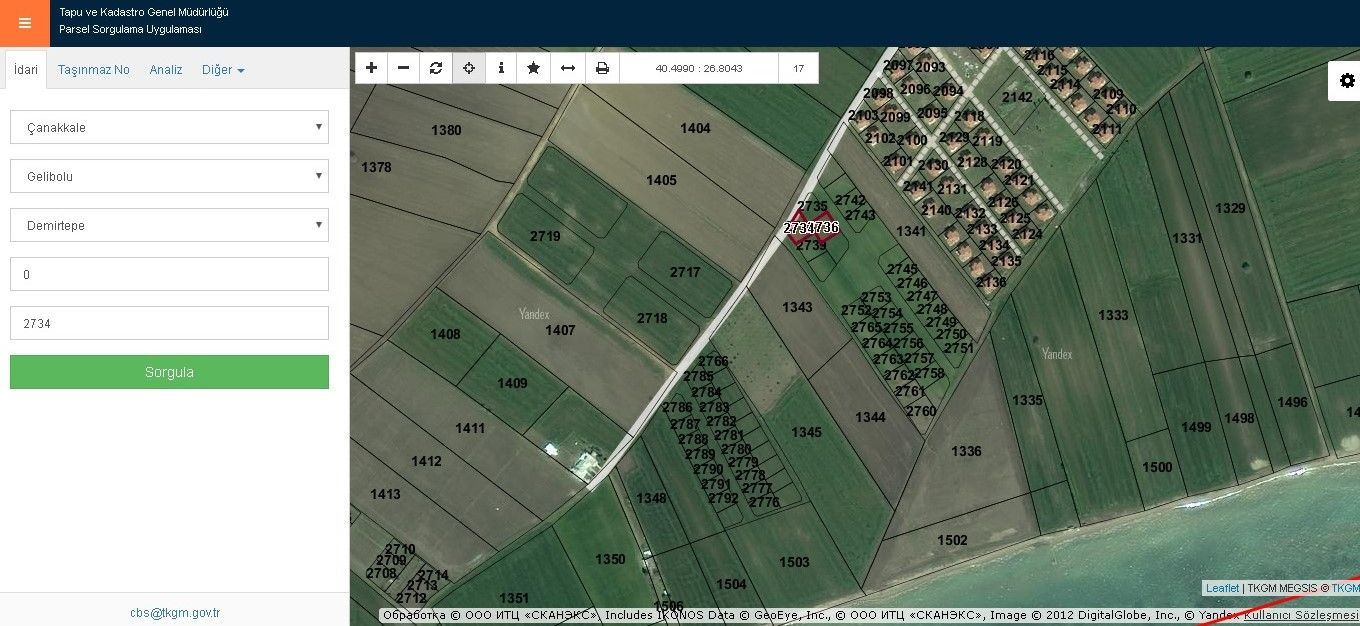Click the refresh map icon
Viewport: 1360px width, 626px height.
(x=436, y=68)
